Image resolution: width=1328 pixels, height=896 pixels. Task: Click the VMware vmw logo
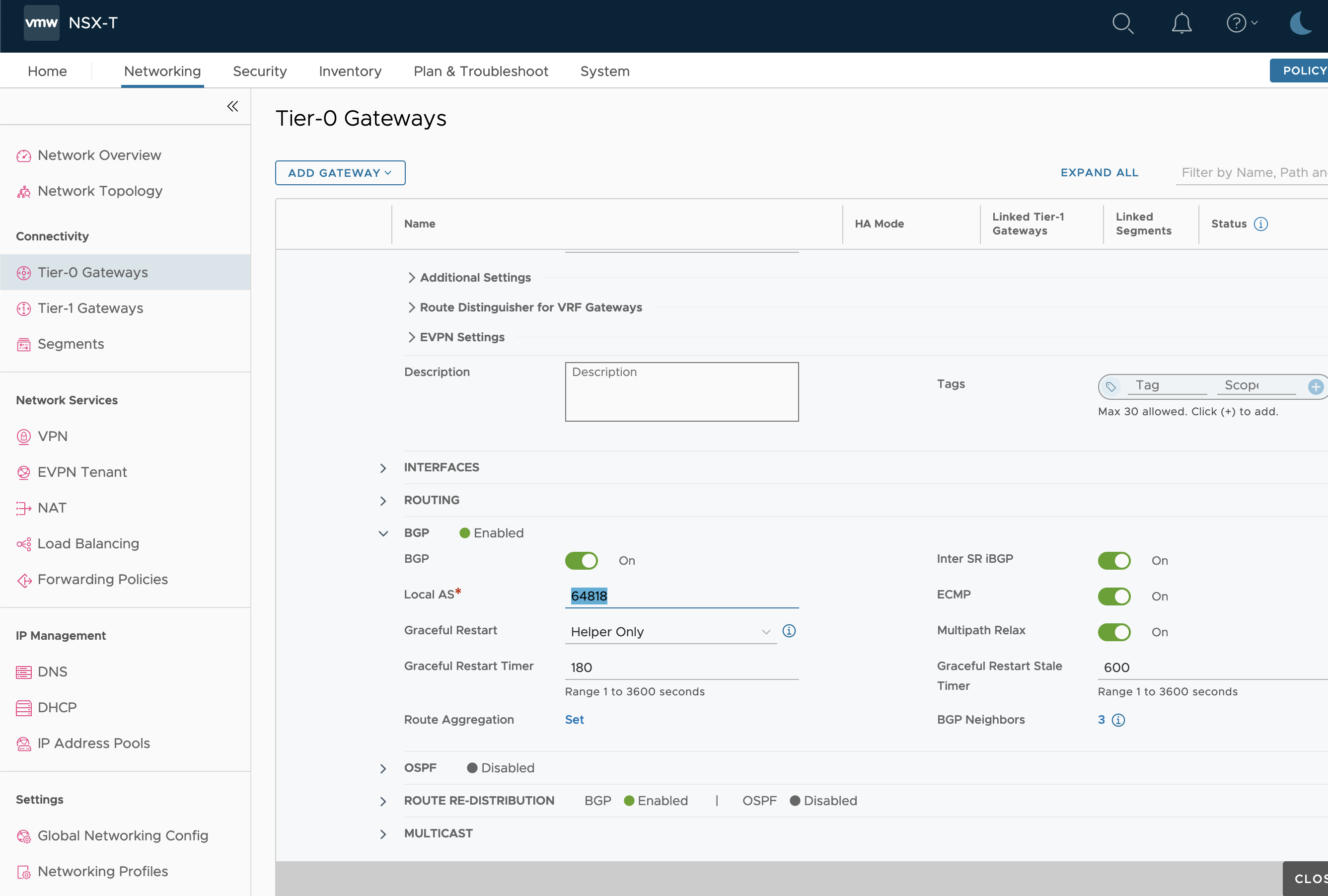pyautogui.click(x=42, y=23)
